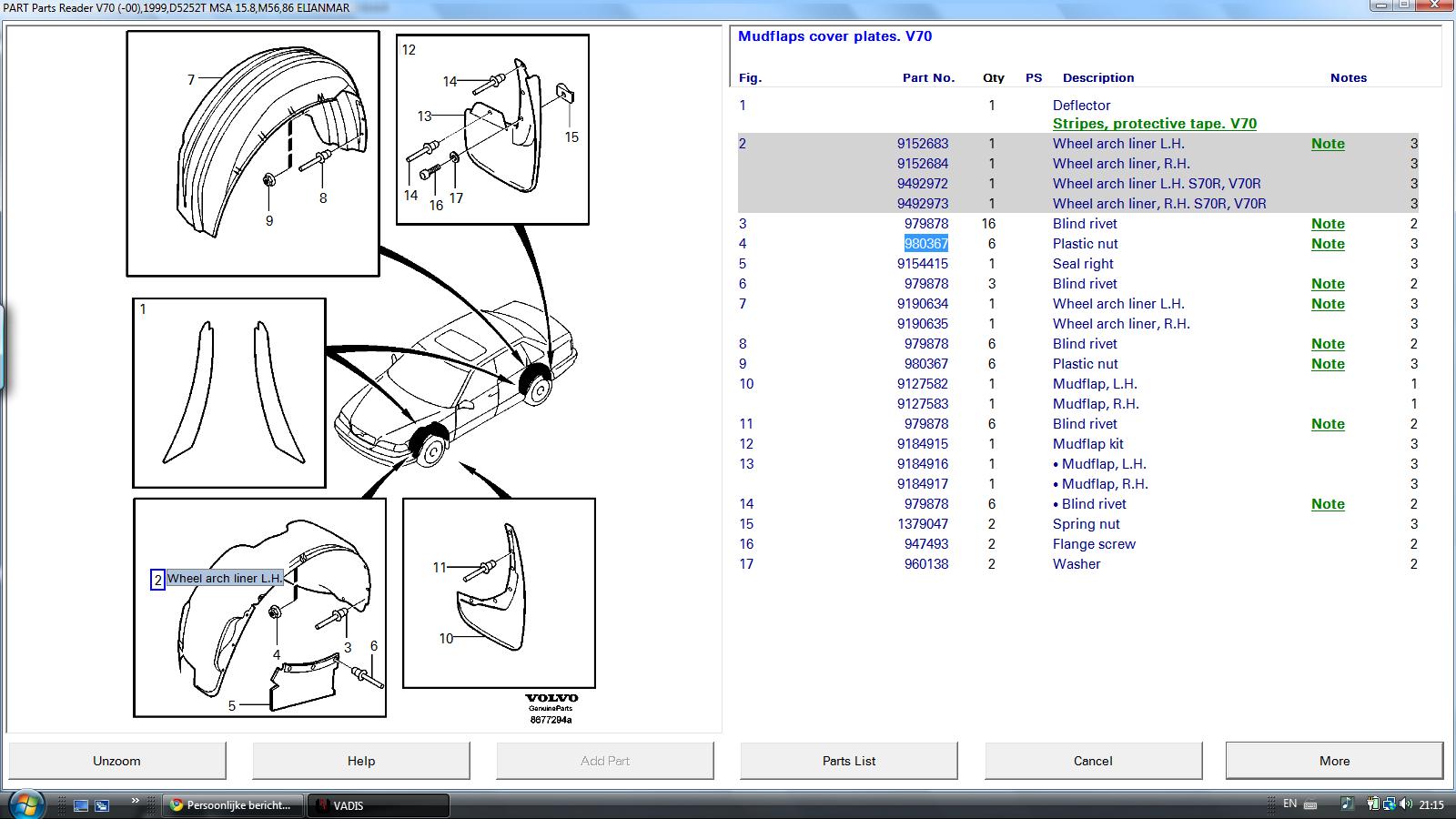Open the Stripes, protective tape V70 link

coord(1154,124)
